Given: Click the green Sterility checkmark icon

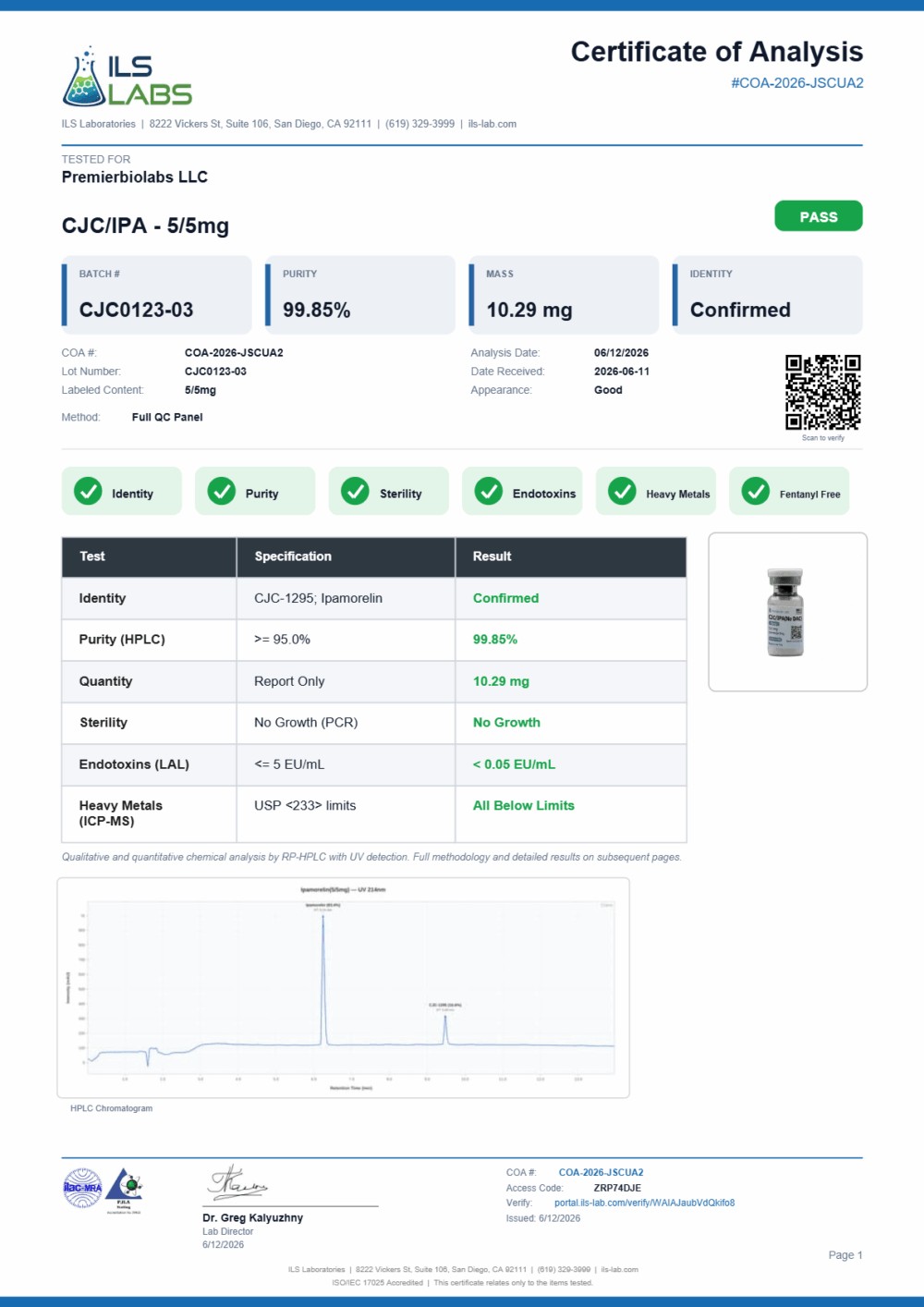Looking at the screenshot, I should [x=355, y=491].
